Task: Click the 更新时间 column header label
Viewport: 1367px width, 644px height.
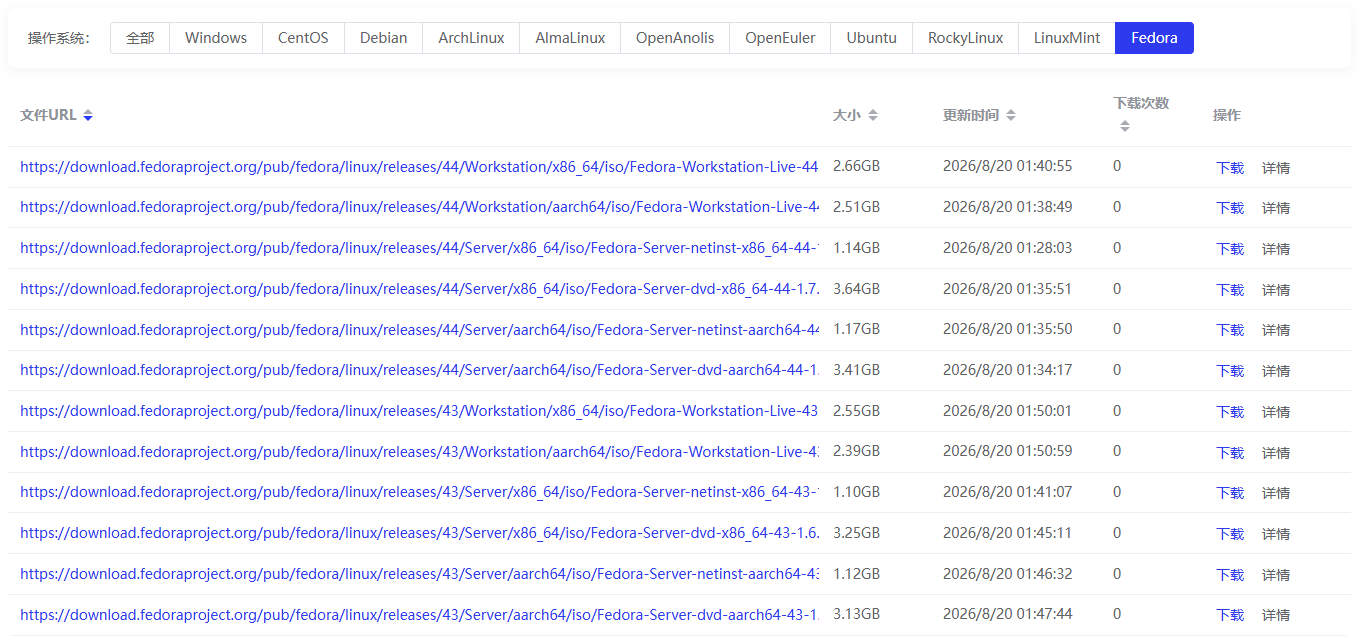Action: [x=971, y=115]
